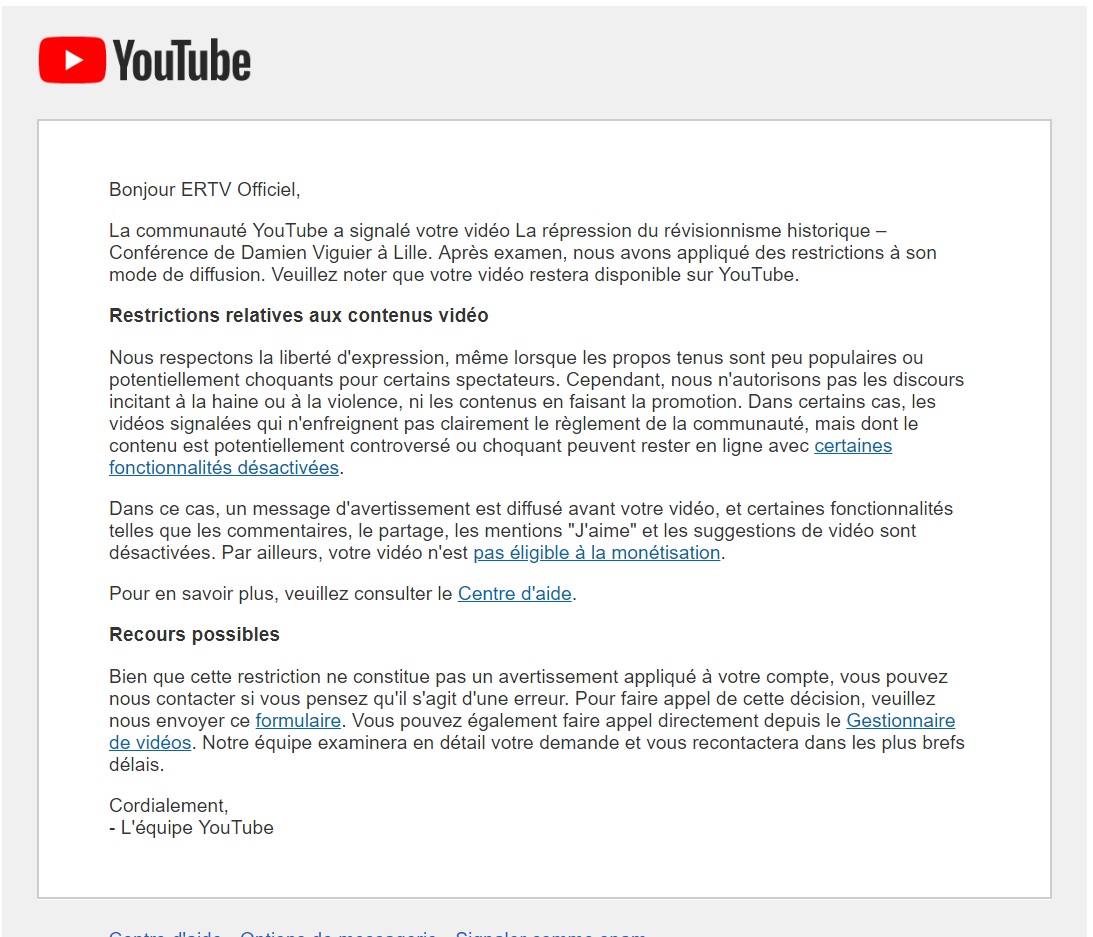The width and height of the screenshot is (1093, 937).
Task: Open the "certaines" link ending the paragraph line
Action: click(853, 445)
